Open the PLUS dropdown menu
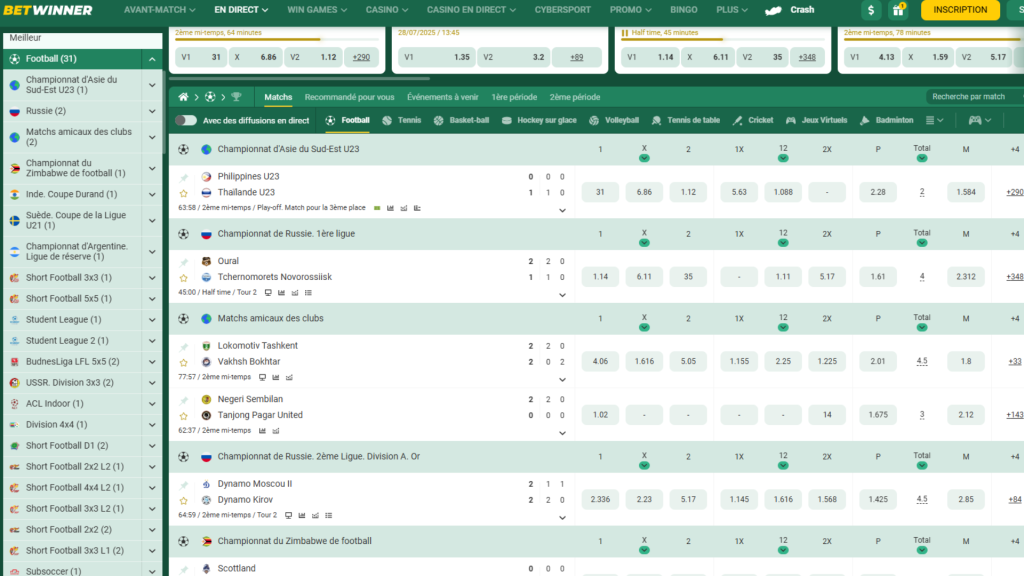 tap(731, 10)
